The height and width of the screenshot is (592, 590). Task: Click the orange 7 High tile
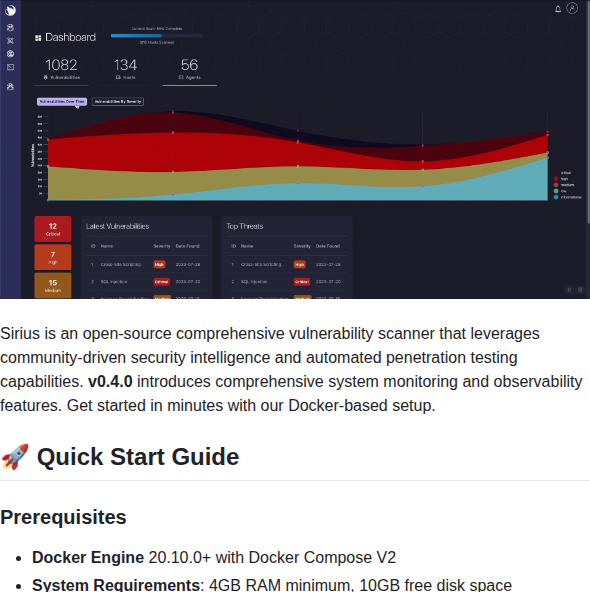(x=53, y=257)
